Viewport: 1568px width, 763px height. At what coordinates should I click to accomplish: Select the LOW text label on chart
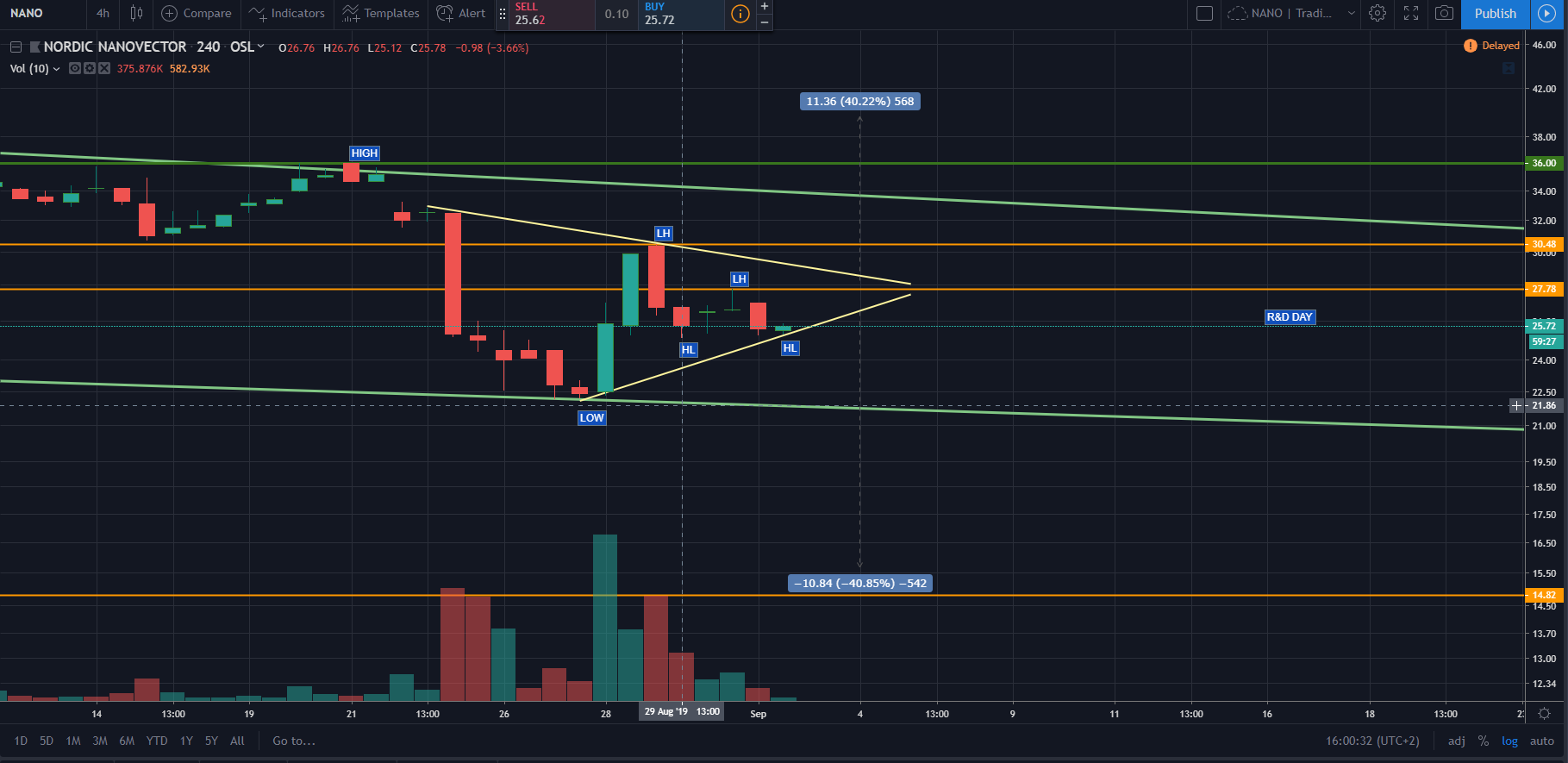591,418
